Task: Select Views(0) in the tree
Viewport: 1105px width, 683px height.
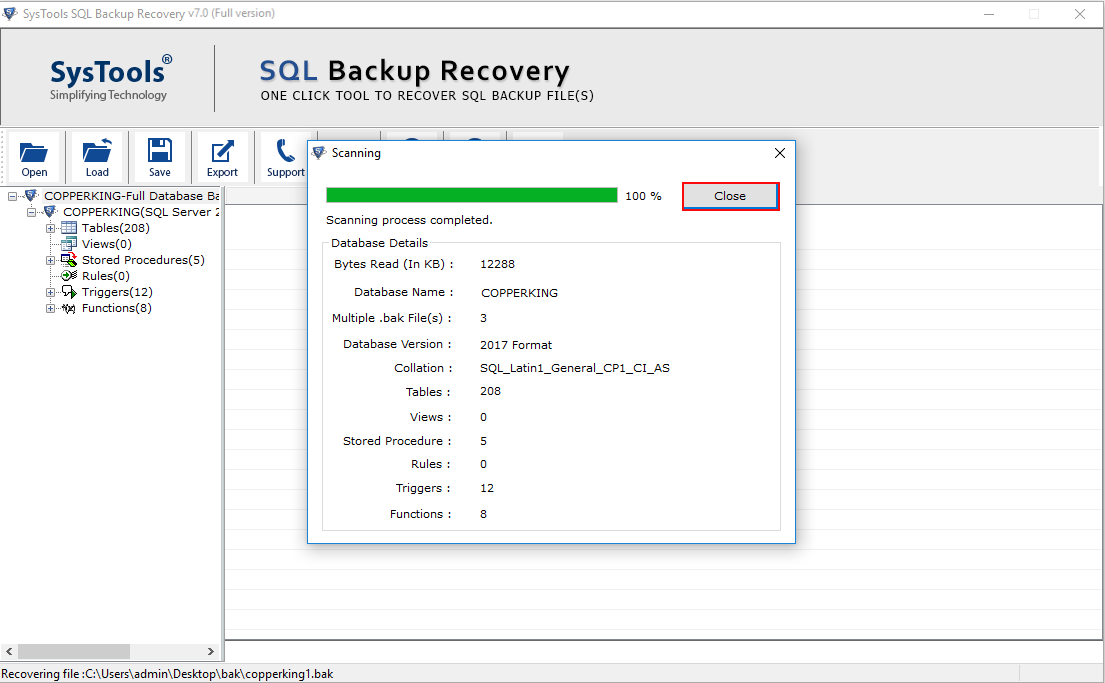Action: pyautogui.click(x=106, y=244)
